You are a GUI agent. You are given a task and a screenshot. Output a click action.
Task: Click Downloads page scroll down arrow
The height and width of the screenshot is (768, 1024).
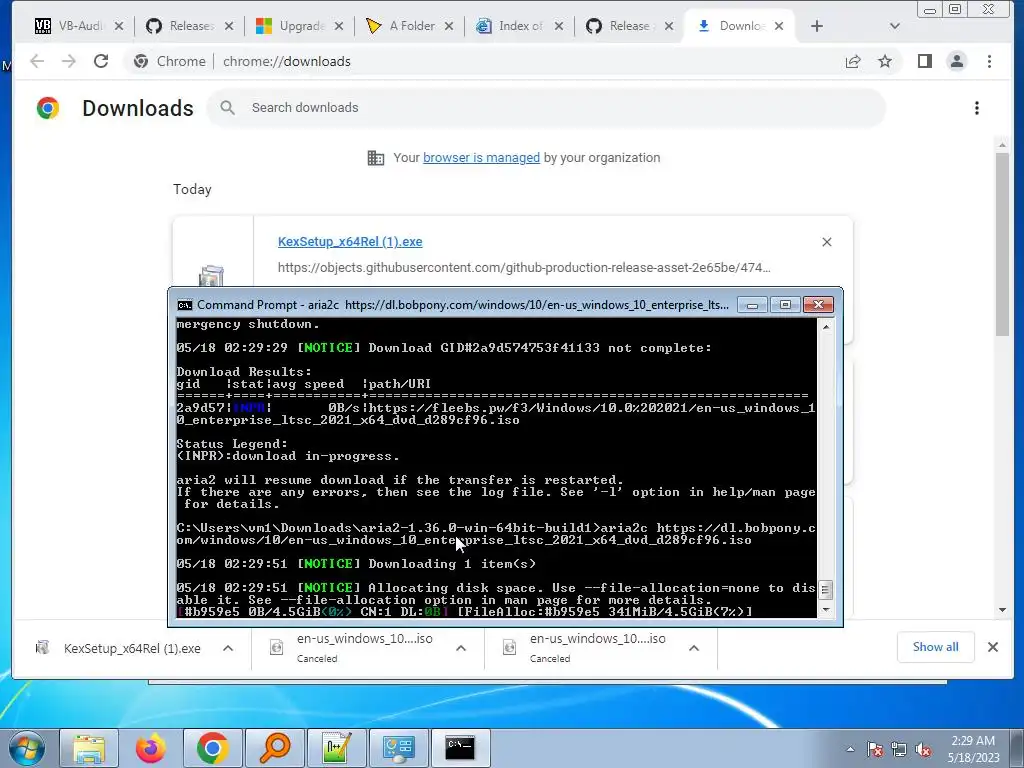1002,611
